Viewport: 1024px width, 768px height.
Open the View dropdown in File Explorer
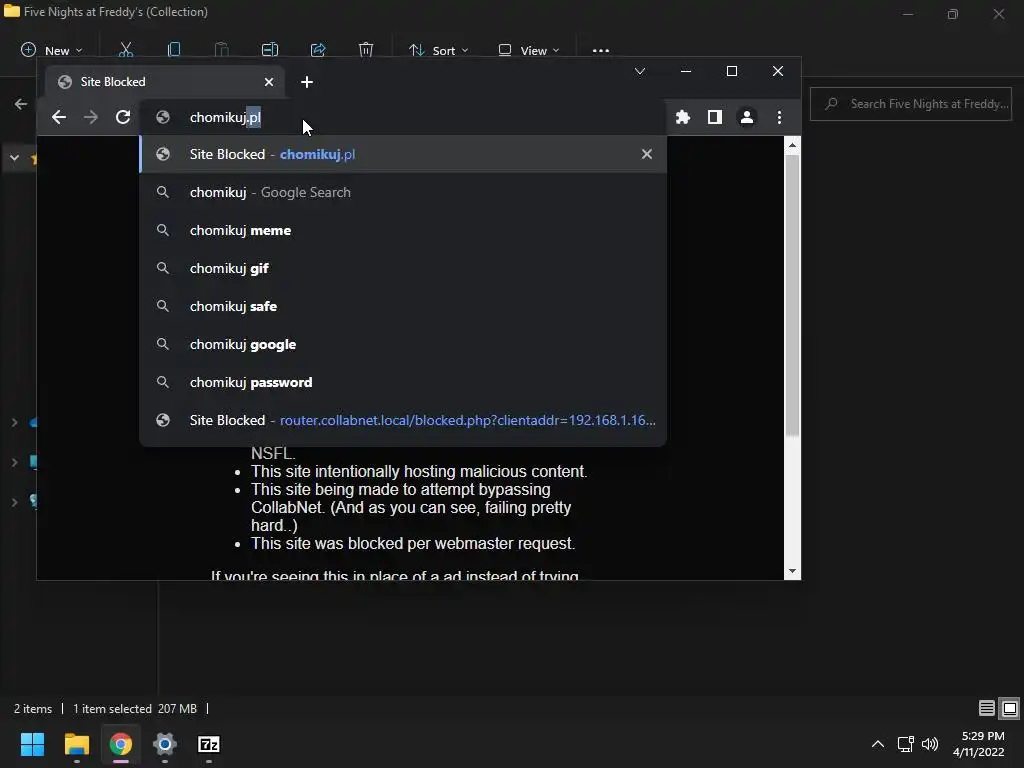tap(528, 50)
